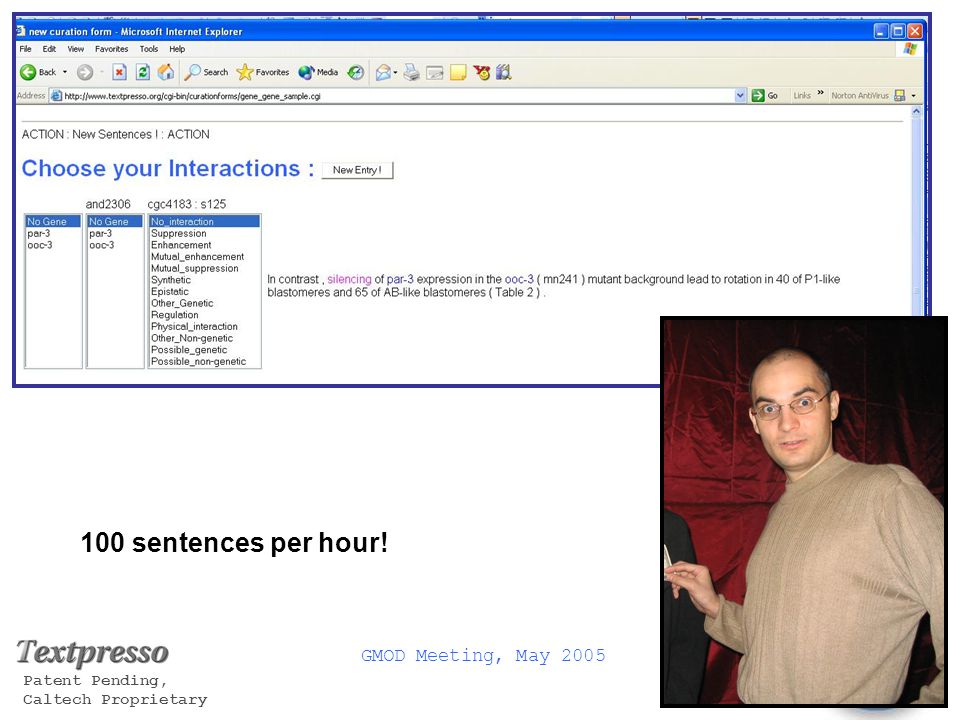Click the yellow Discuss note icon
The image size is (960, 720).
(458, 73)
